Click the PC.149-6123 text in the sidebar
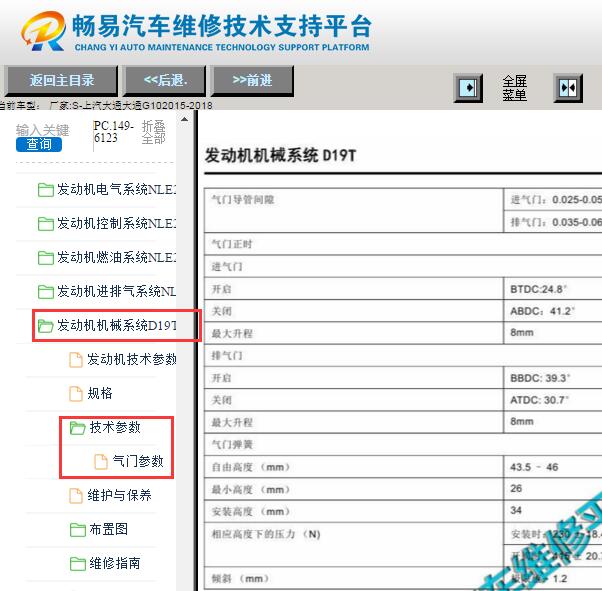Screen dimensions: 602x591 113,132
